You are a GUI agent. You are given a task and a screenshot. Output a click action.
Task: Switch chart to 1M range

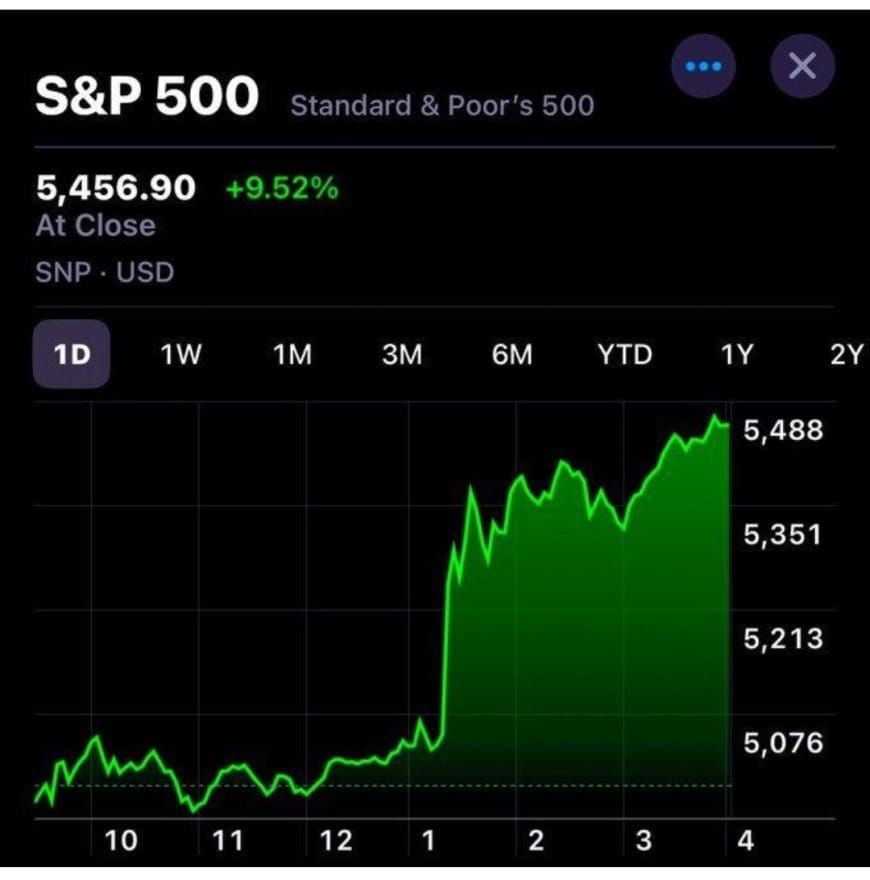292,355
